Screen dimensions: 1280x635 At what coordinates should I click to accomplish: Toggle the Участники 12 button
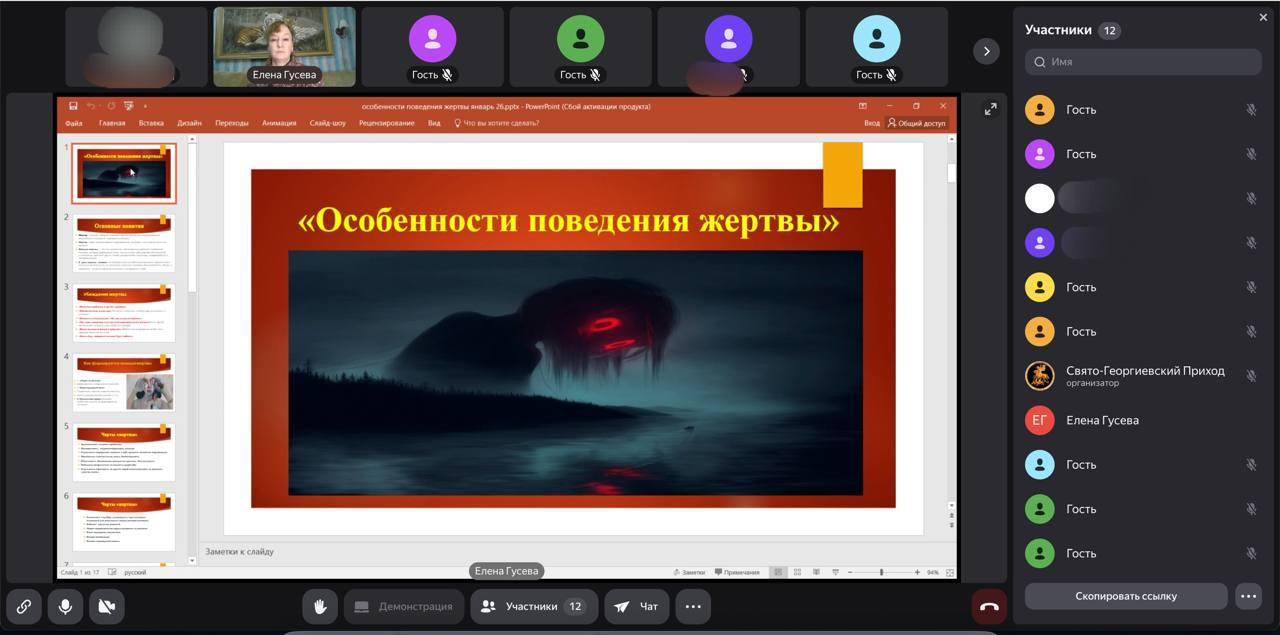click(535, 606)
